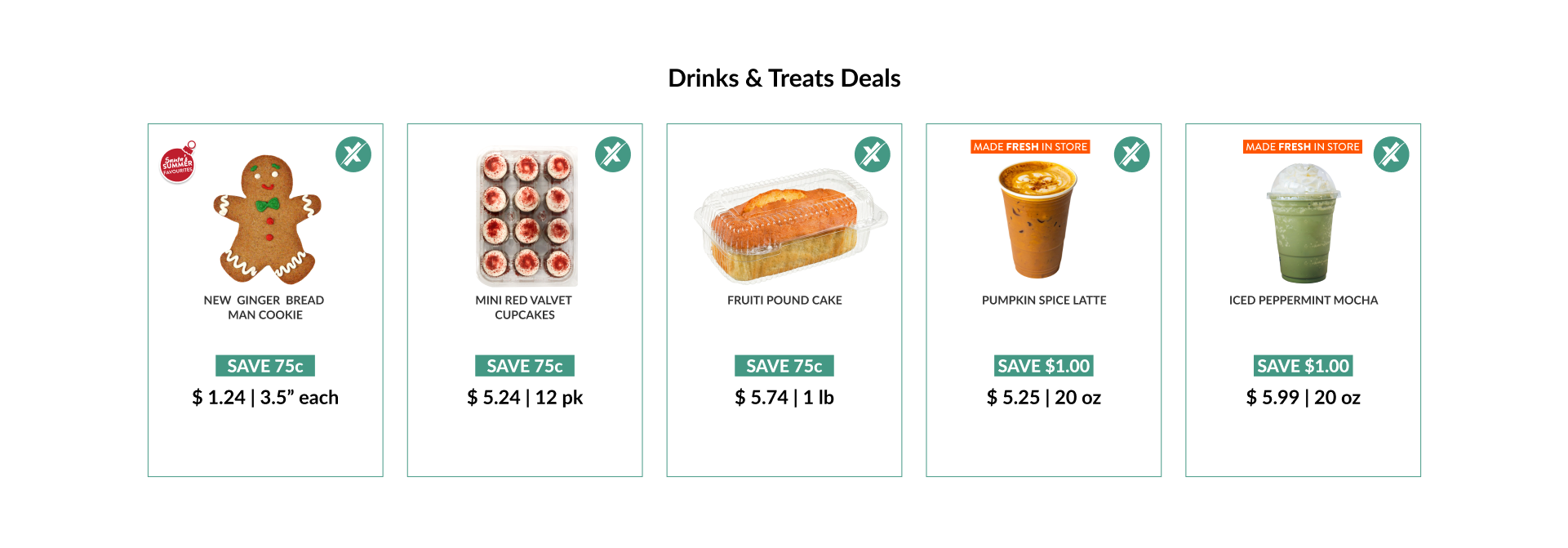Open the iced peppermint mocha cup image
Viewport: 1568px width, 548px height.
tap(1304, 224)
